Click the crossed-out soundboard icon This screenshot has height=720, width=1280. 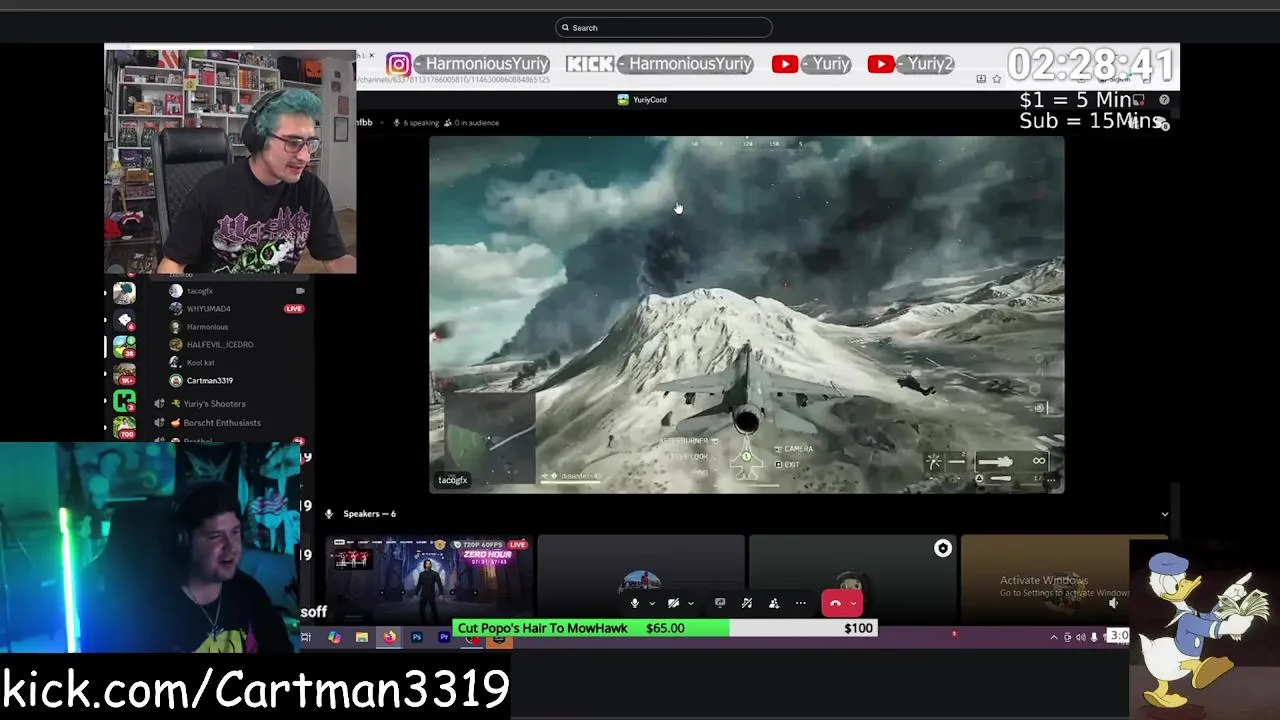coord(747,603)
